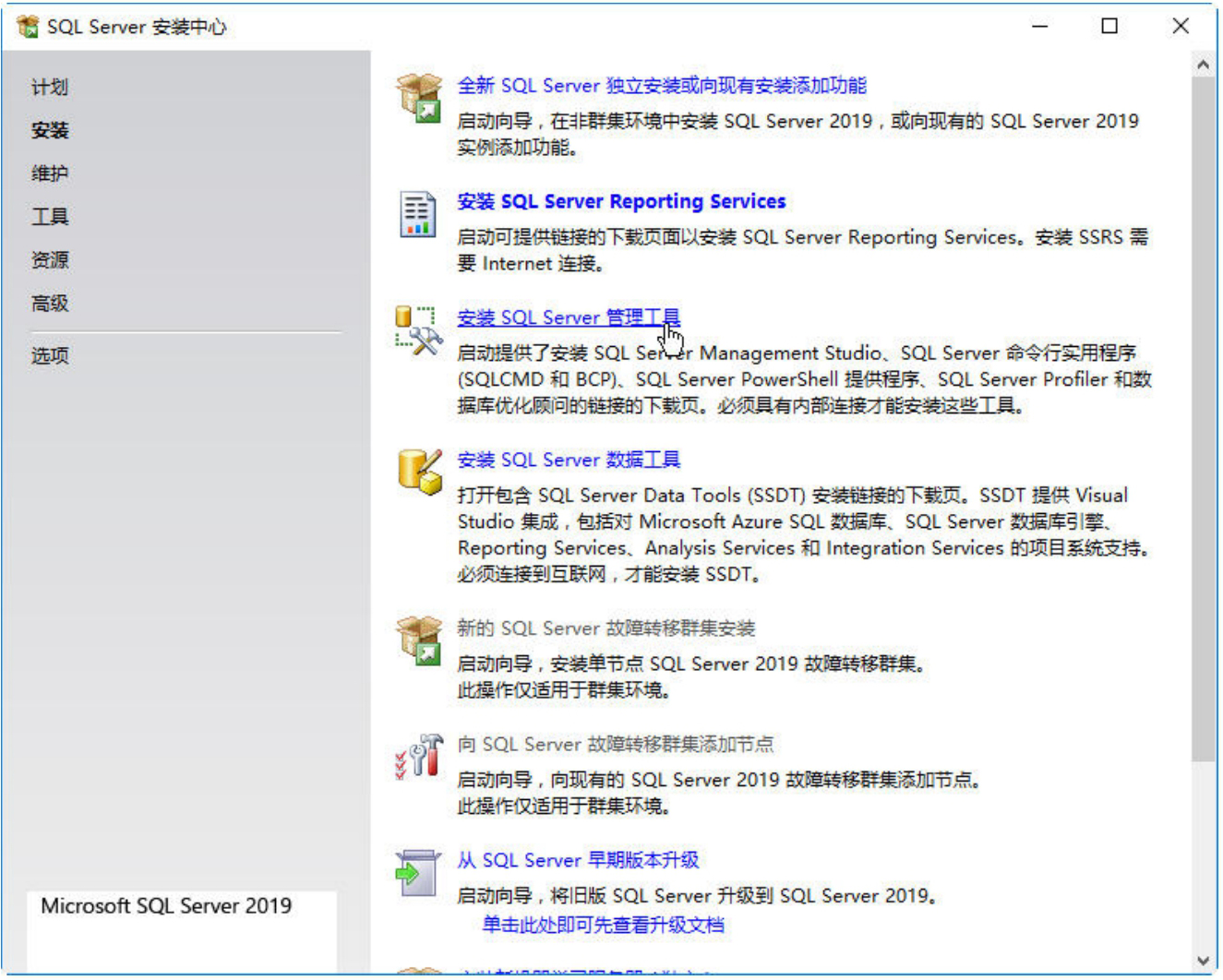
Task: Click the Reporting Services document chart icon
Action: 417,213
